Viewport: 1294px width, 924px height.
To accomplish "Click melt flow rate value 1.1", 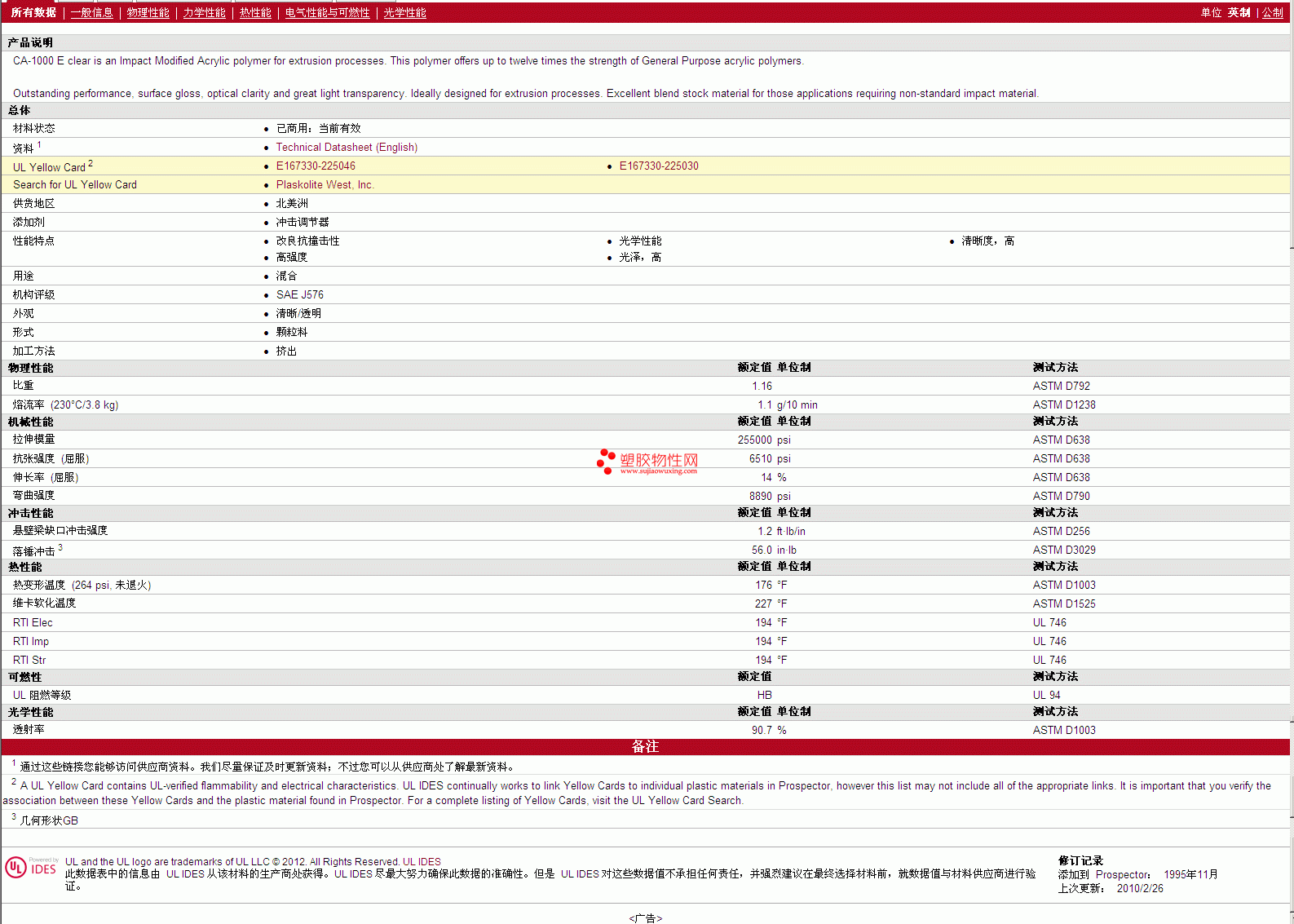I will point(765,405).
